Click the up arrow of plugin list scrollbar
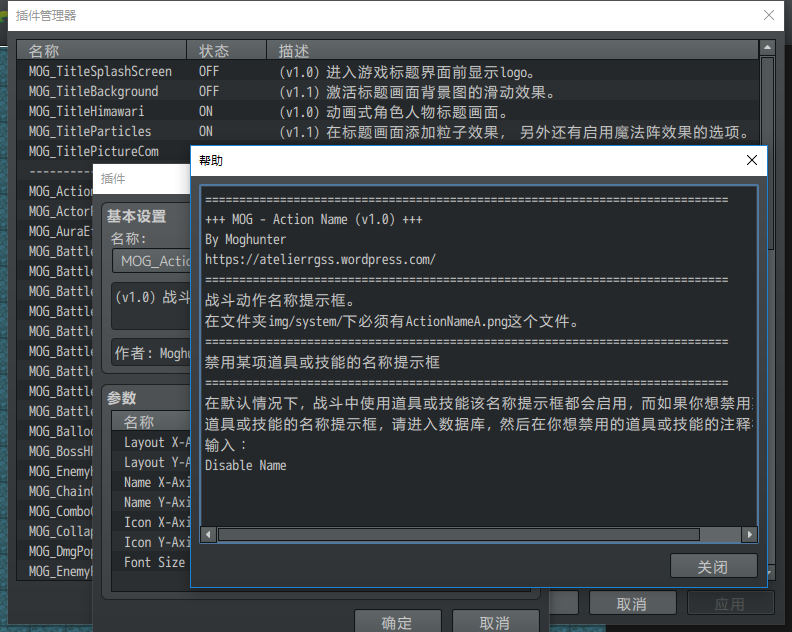Image resolution: width=792 pixels, height=632 pixels. click(x=767, y=47)
